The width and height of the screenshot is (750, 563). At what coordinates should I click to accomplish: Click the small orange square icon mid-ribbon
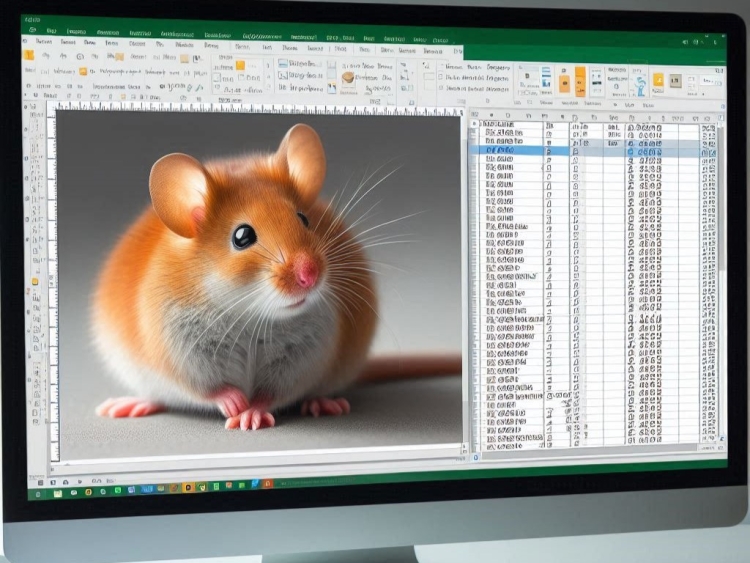point(240,65)
